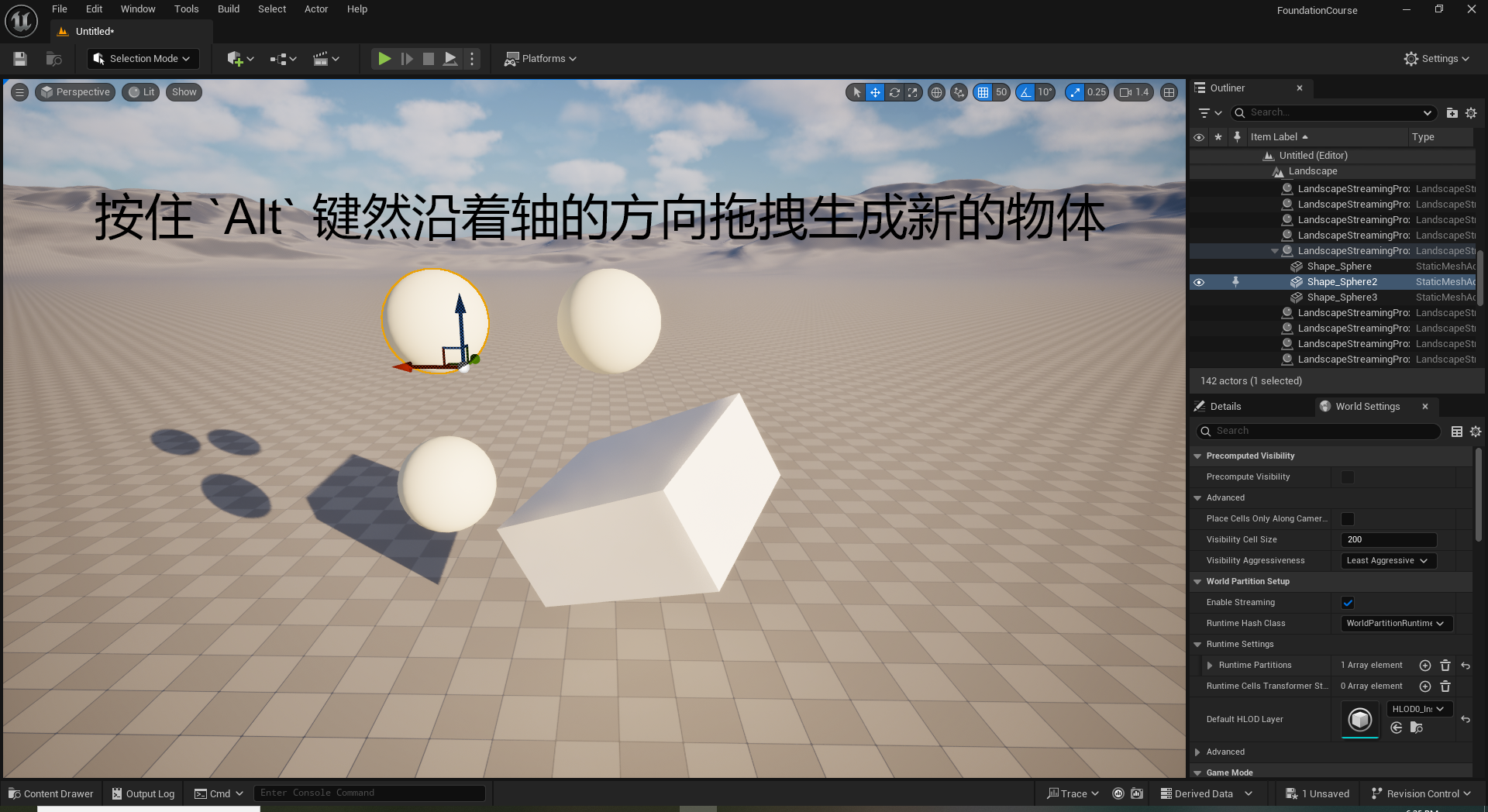Activate the Scale tool
Screen dimensions: 1488x812
pyautogui.click(x=913, y=92)
